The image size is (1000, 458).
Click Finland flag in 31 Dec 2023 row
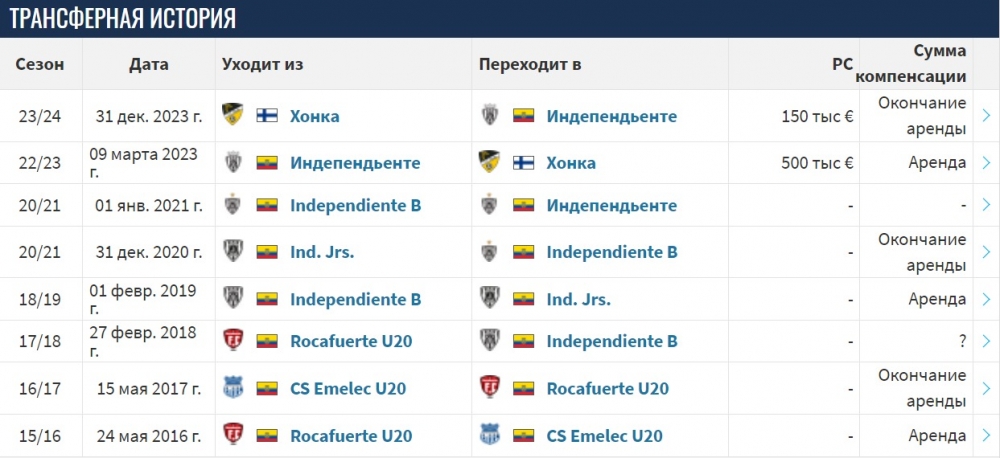267,115
